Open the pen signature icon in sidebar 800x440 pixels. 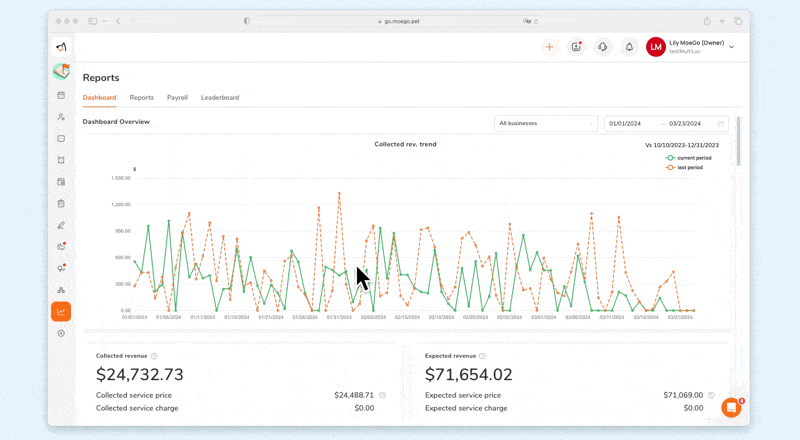(61, 225)
